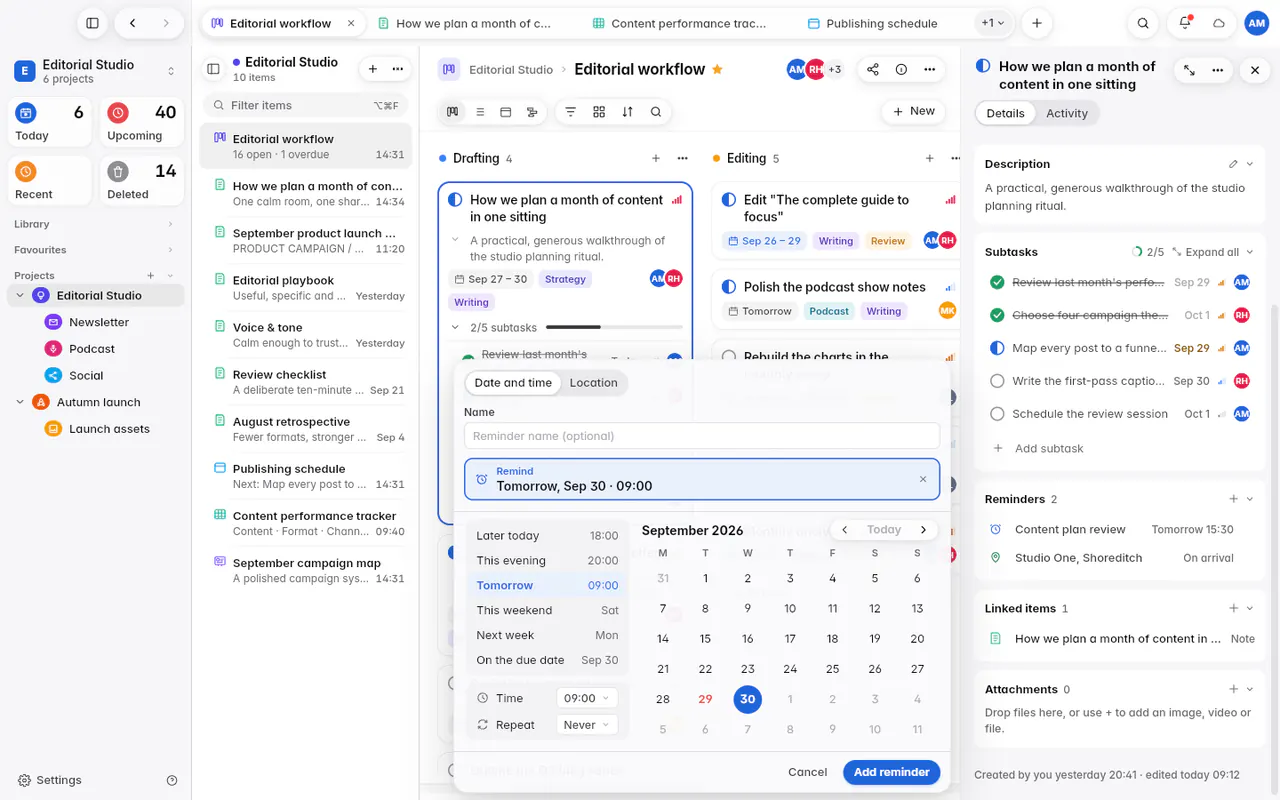
Task: Open Settings in the sidebar footer
Action: coord(50,780)
